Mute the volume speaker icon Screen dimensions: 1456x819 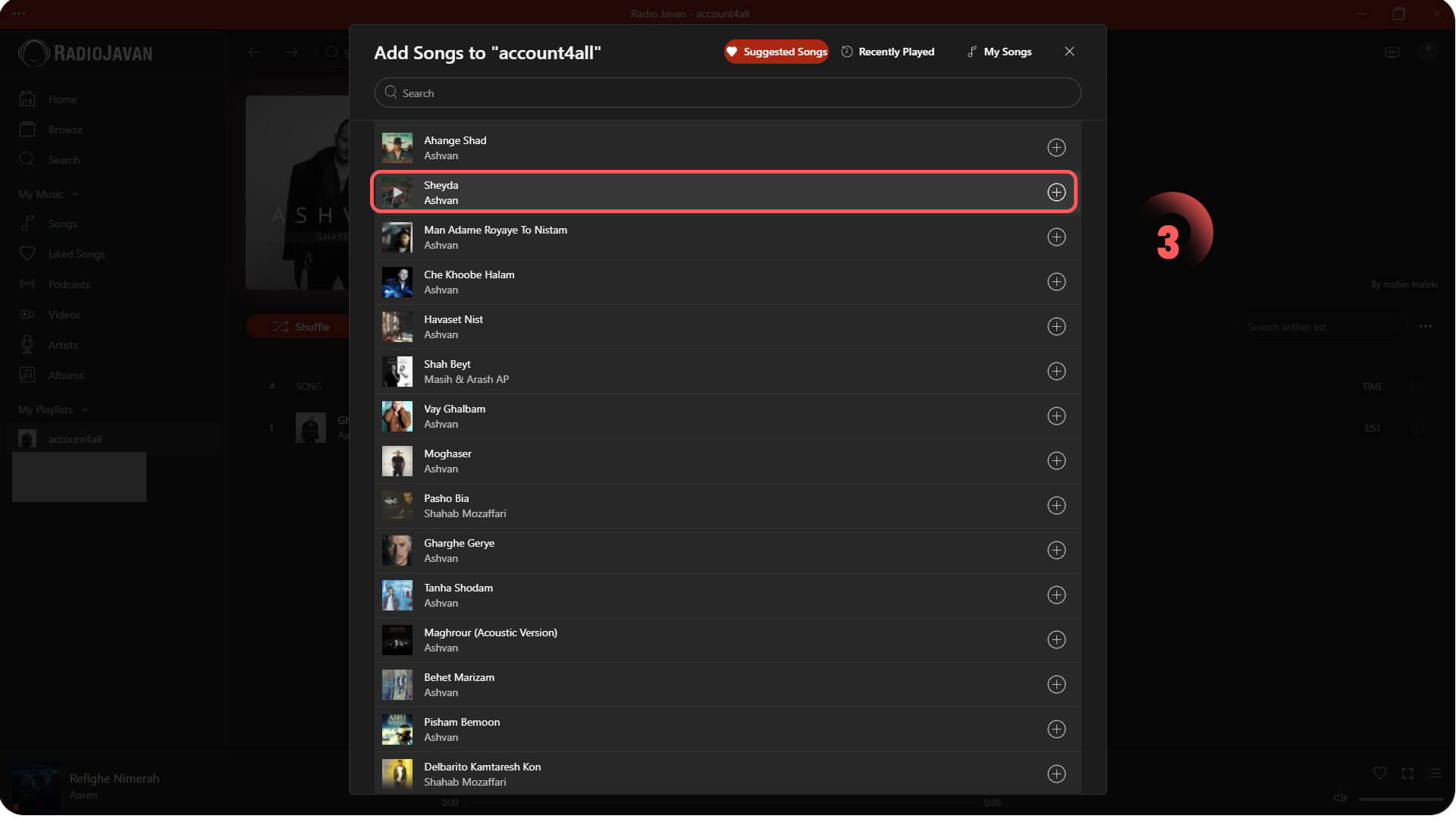click(x=1341, y=798)
